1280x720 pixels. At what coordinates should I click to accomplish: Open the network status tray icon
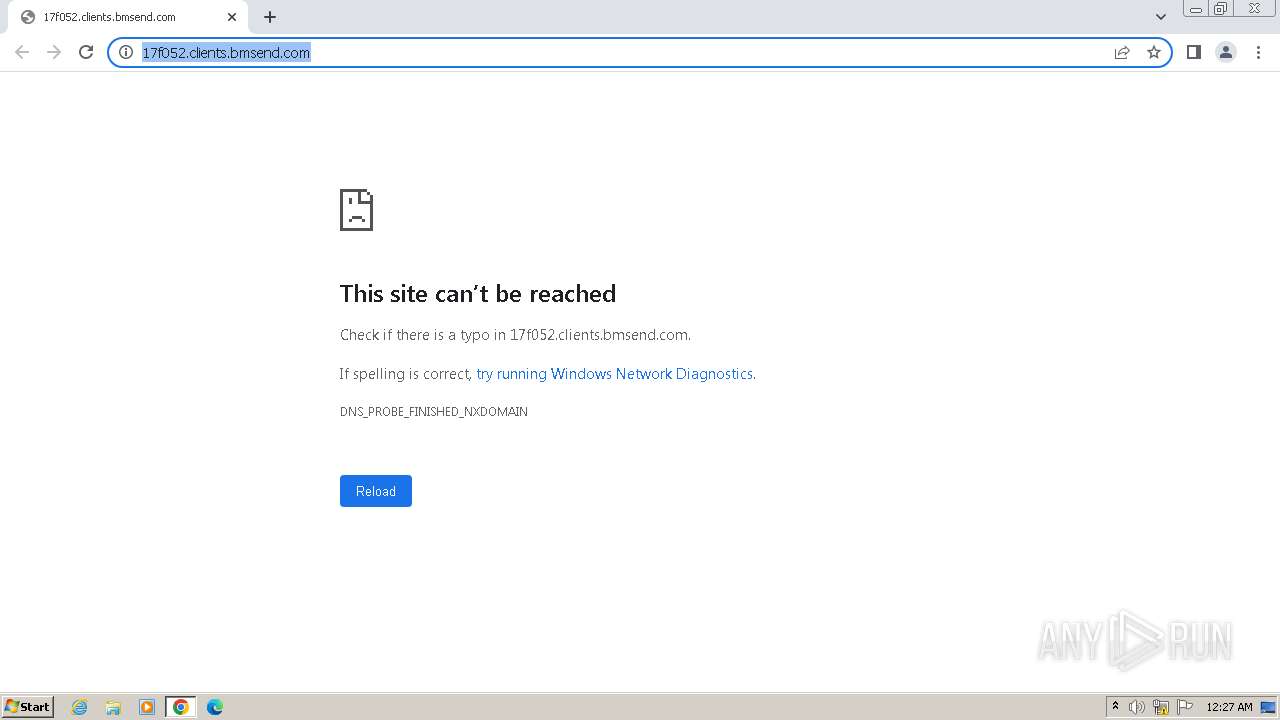coord(1161,707)
